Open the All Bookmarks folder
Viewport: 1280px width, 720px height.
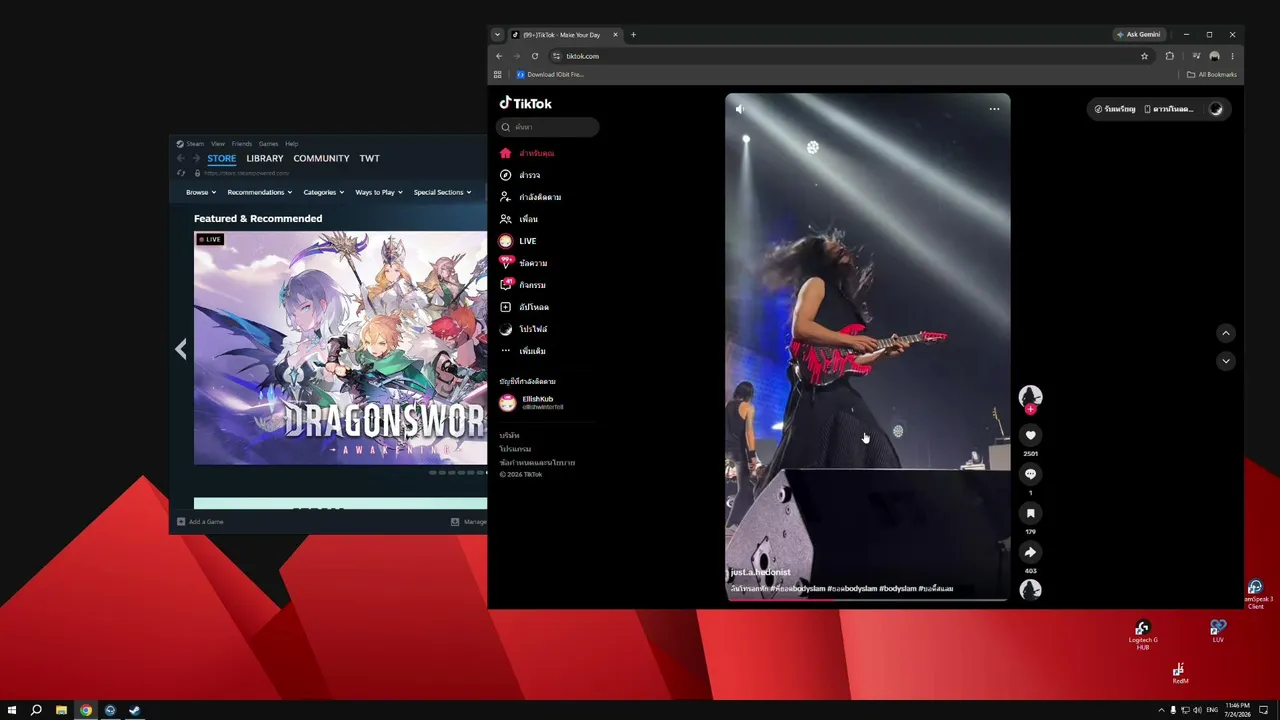(x=1212, y=75)
